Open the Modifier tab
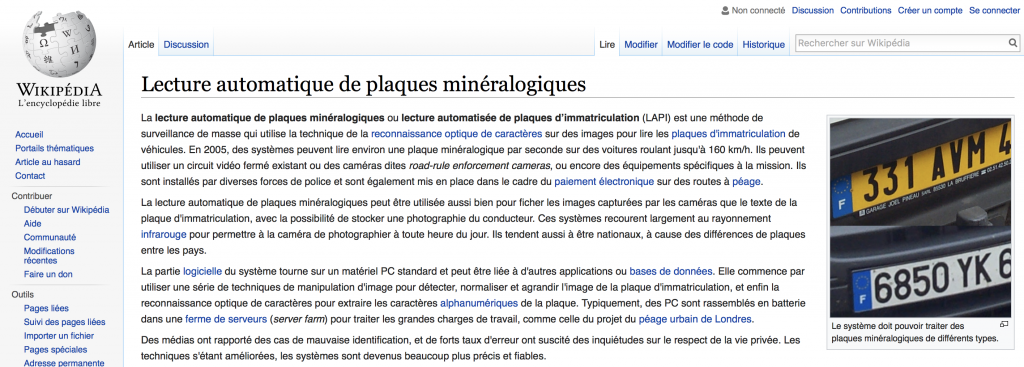Screen dimensions: 1024x367 (641, 44)
